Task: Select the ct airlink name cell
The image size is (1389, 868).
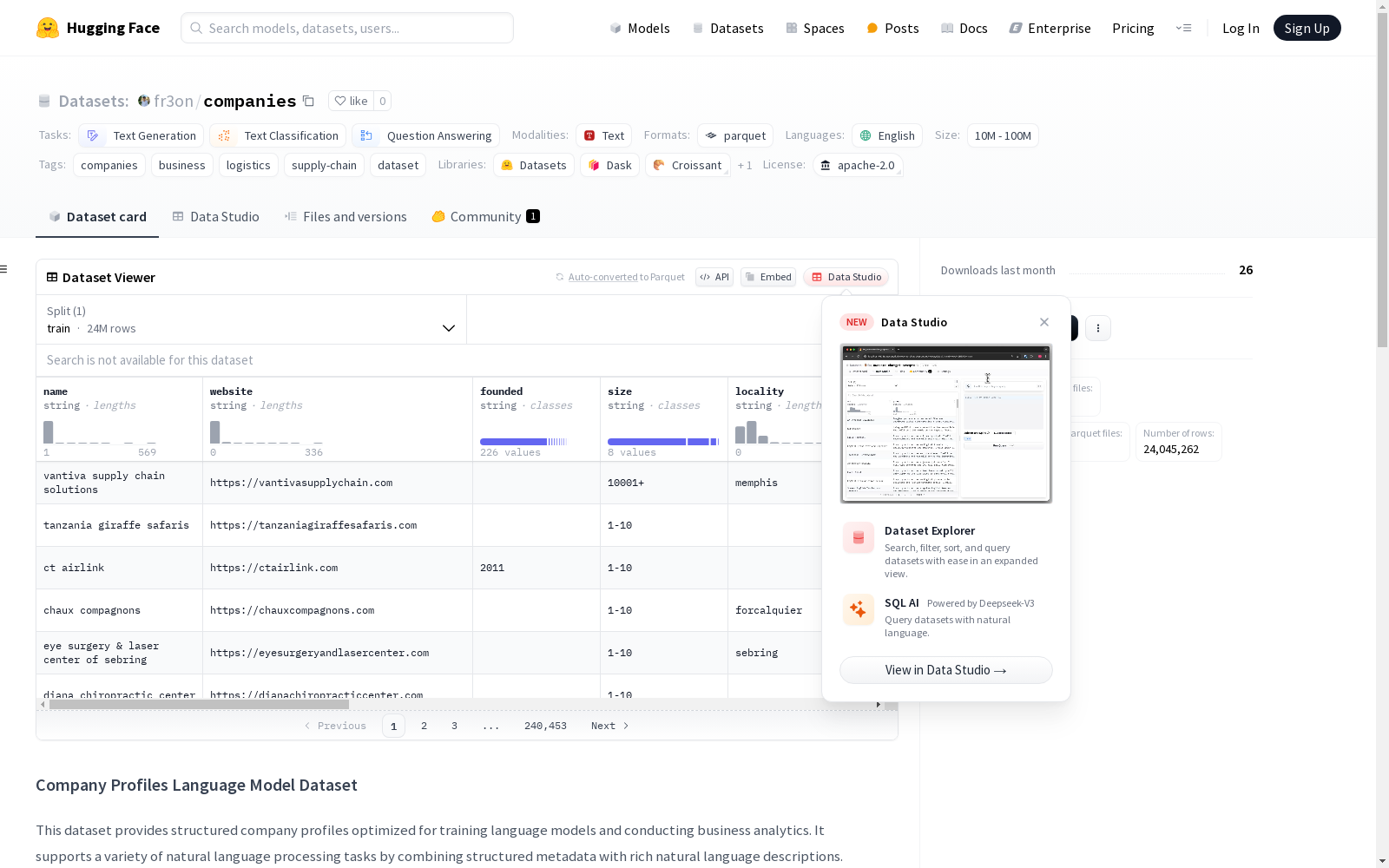Action: click(119, 568)
